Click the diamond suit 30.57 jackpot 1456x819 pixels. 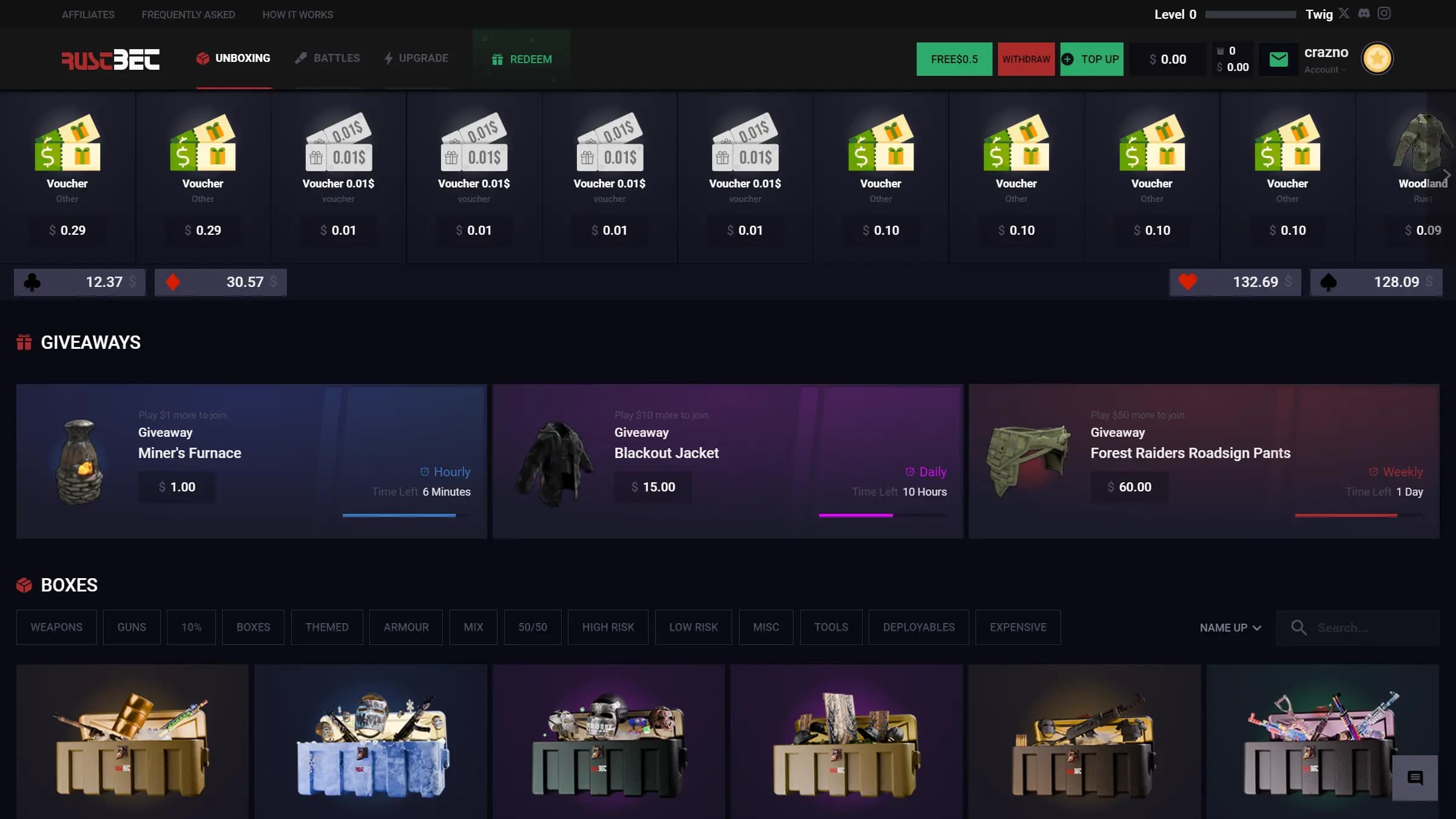click(221, 282)
